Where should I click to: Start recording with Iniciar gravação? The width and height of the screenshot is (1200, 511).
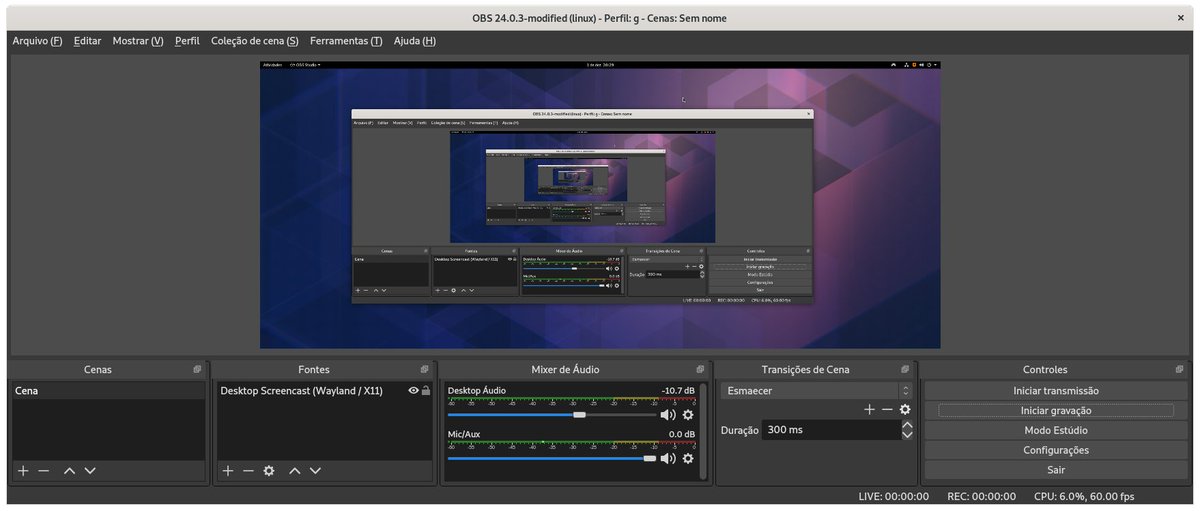coord(1056,410)
